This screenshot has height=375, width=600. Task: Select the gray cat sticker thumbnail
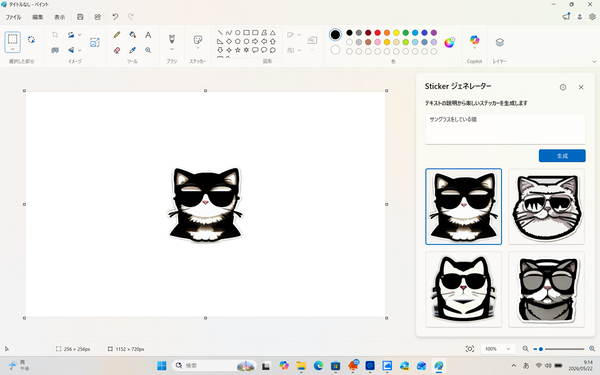click(546, 289)
